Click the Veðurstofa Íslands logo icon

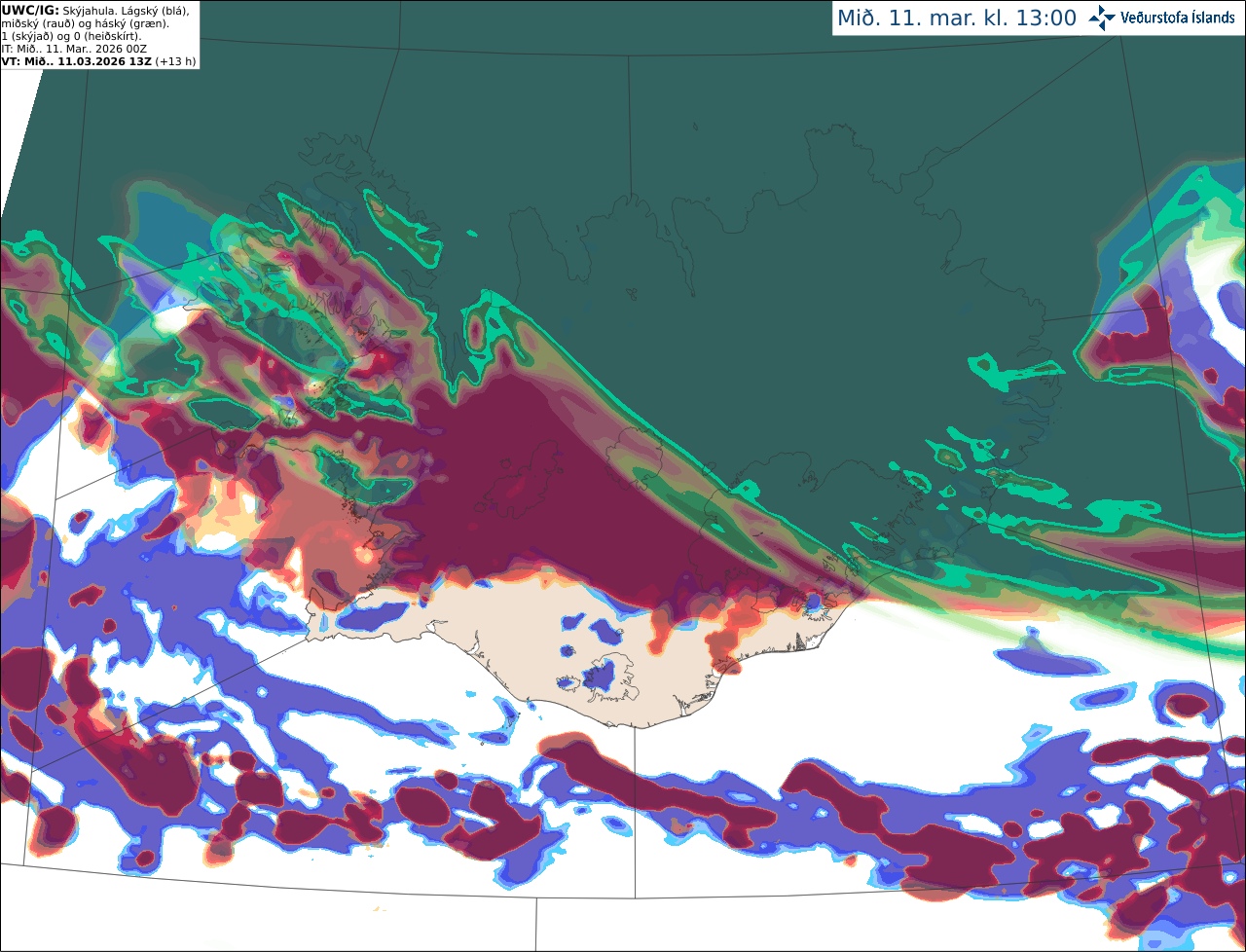[x=1102, y=18]
